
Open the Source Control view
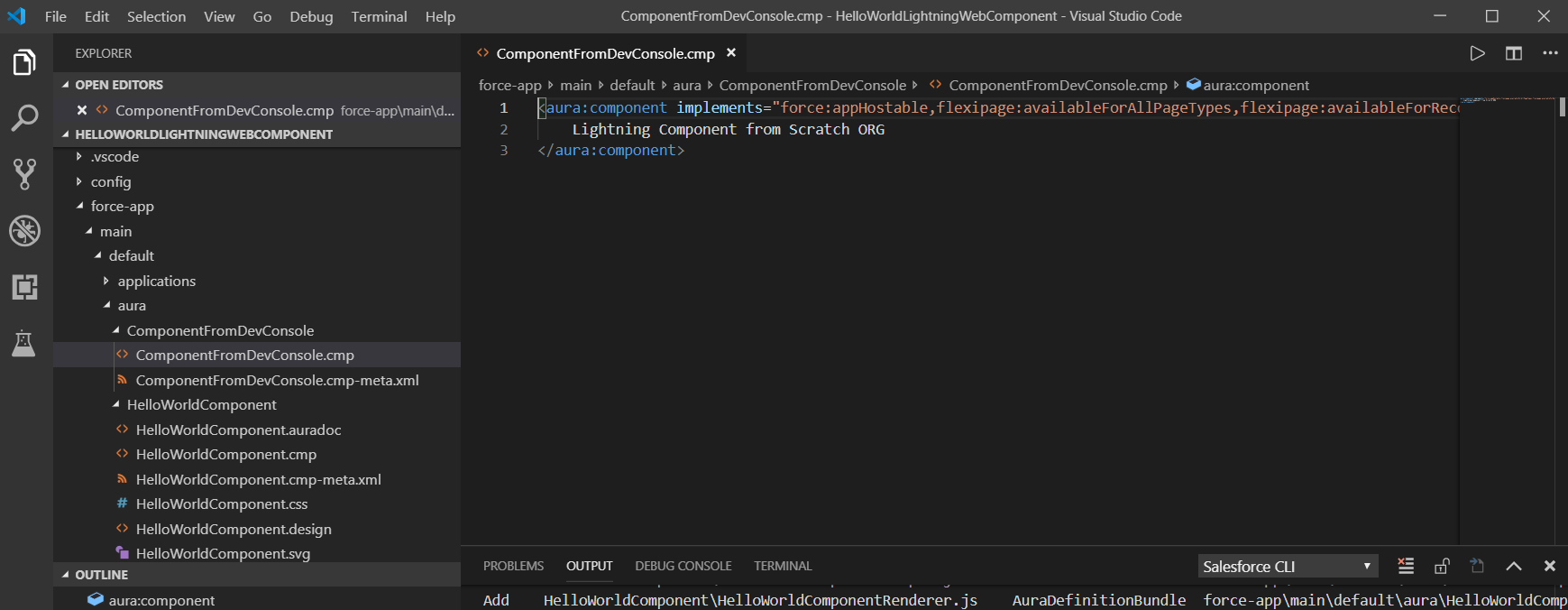(x=24, y=174)
